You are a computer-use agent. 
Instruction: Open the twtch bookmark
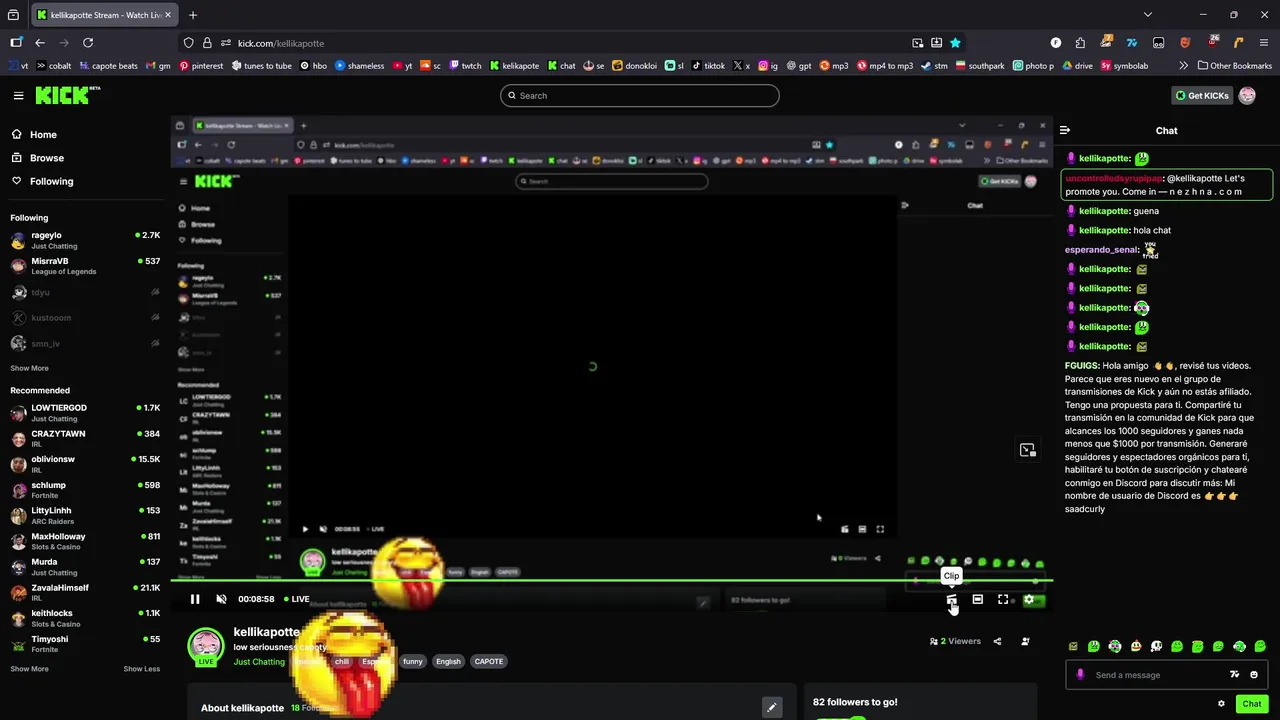tap(465, 66)
